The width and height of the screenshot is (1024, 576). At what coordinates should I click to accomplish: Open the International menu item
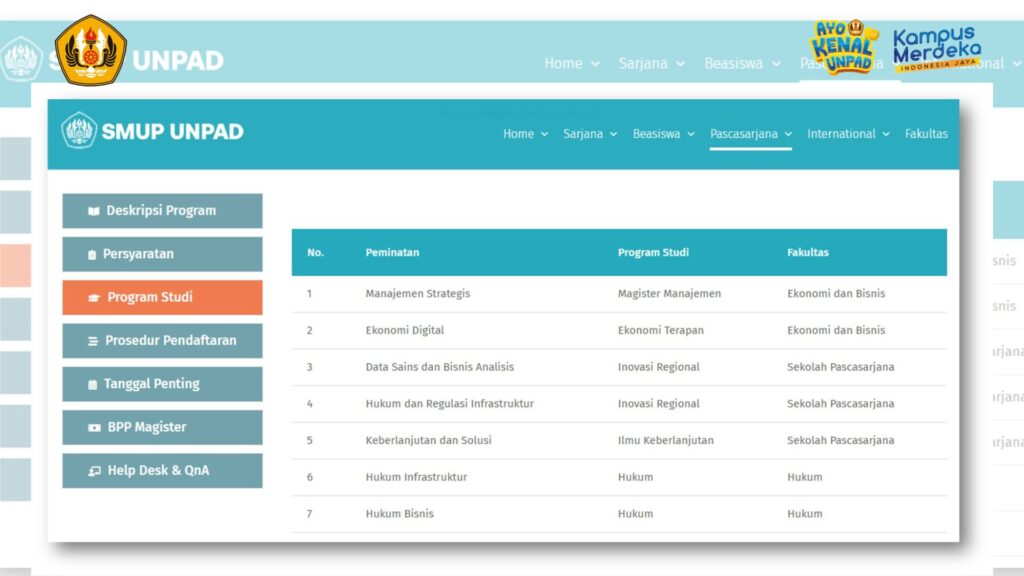tap(841, 134)
